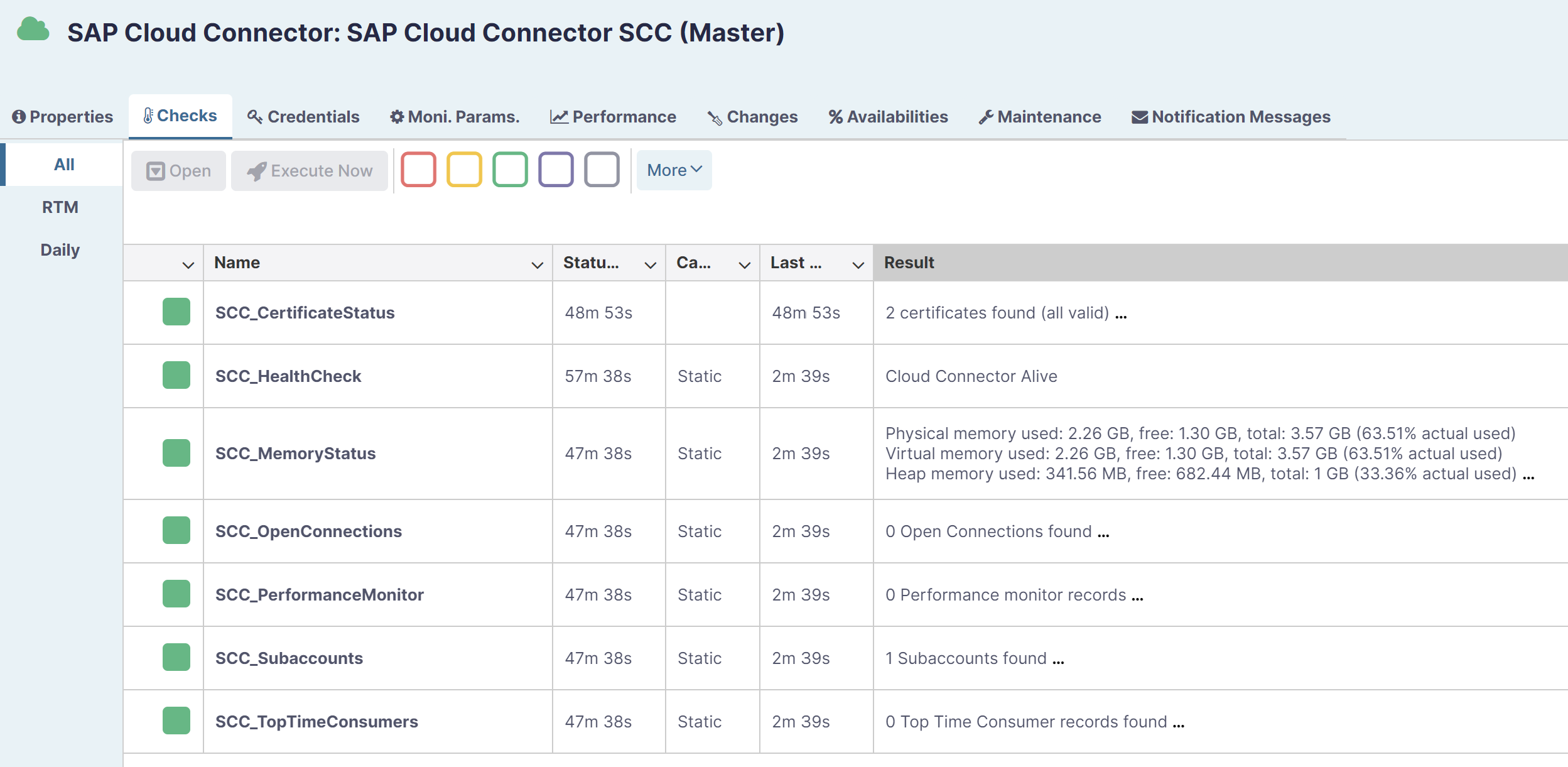This screenshot has width=1568, height=767.
Task: Open the Name column header dropdown
Action: click(x=537, y=263)
